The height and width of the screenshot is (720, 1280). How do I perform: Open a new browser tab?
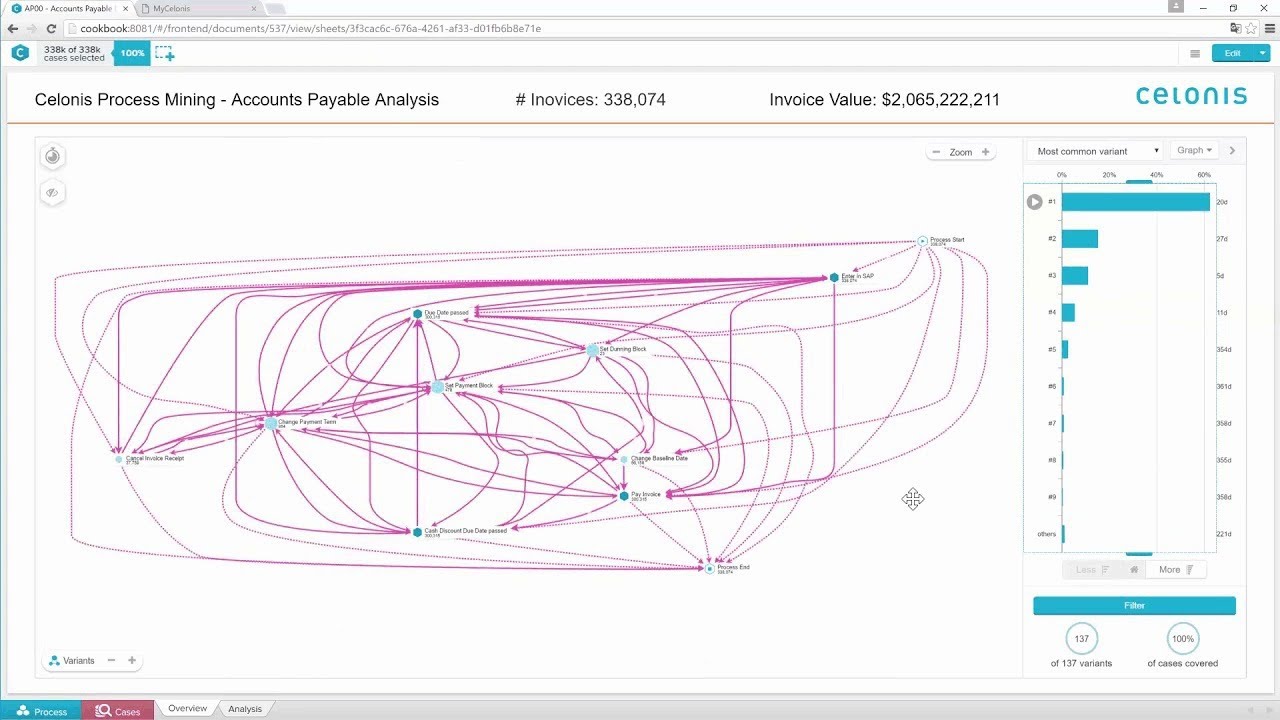click(x=274, y=8)
